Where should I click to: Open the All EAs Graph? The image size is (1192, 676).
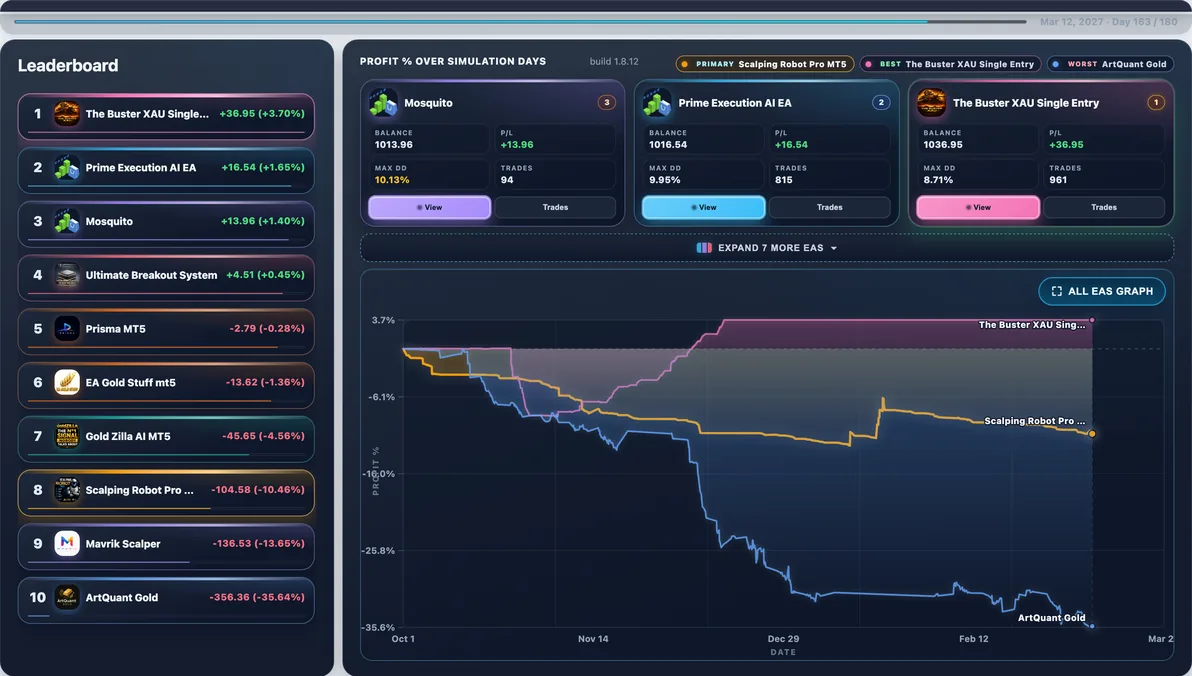pyautogui.click(x=1102, y=291)
